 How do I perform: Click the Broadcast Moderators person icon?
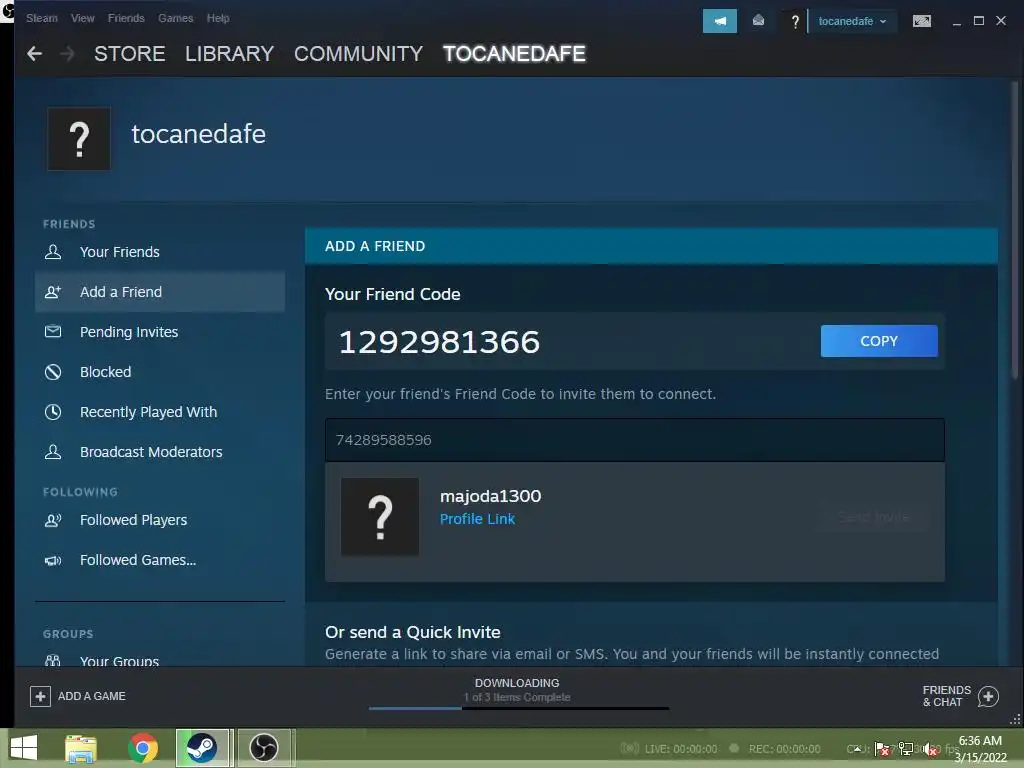pos(53,452)
